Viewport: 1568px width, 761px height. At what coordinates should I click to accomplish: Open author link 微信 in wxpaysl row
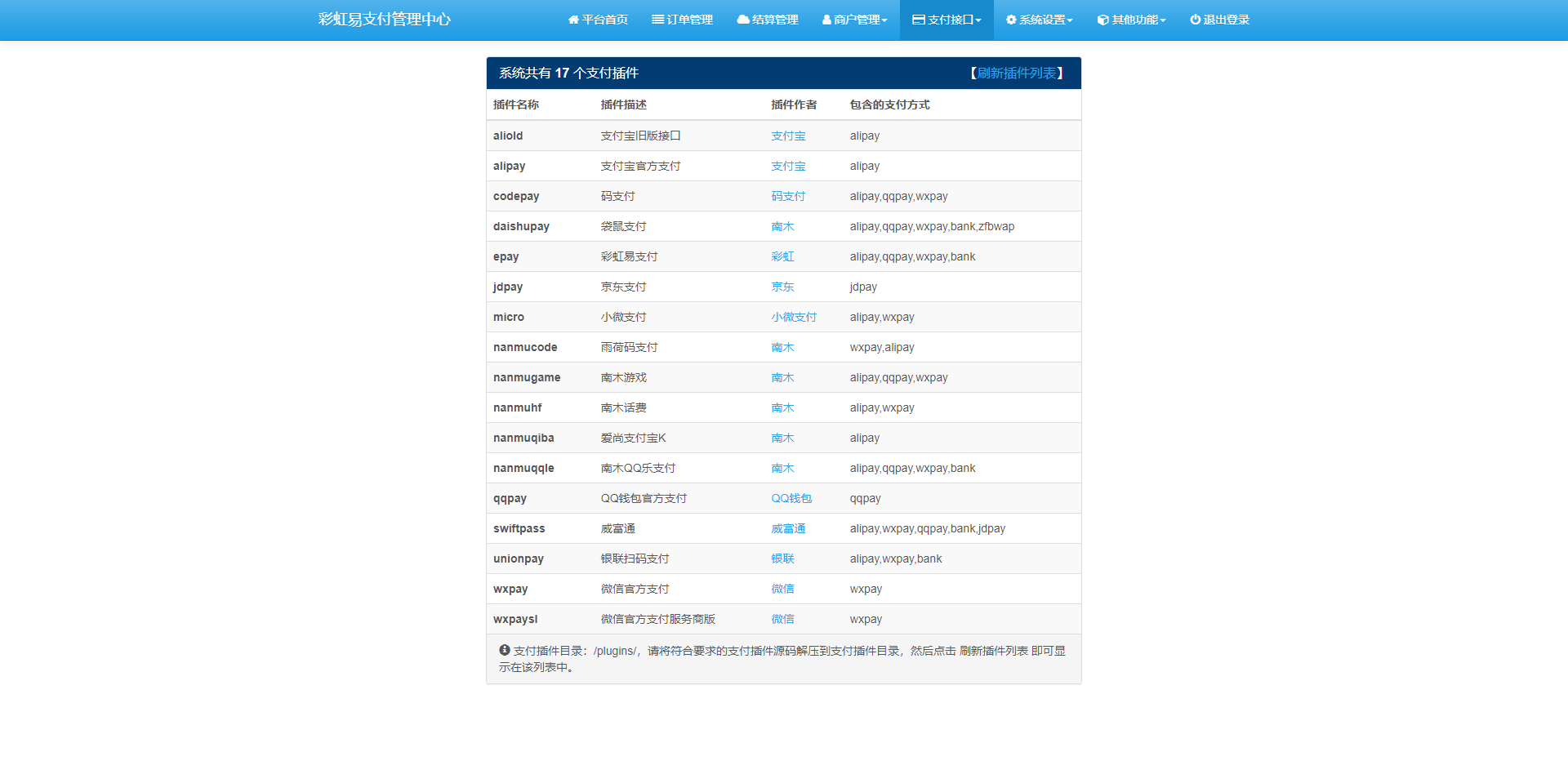tap(782, 620)
